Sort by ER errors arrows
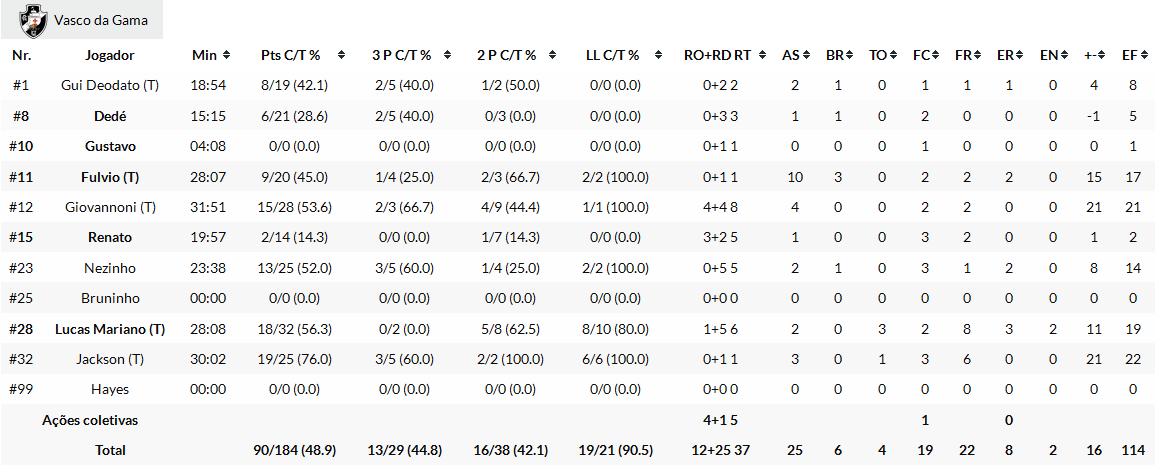The width and height of the screenshot is (1160, 471). 1020,55
